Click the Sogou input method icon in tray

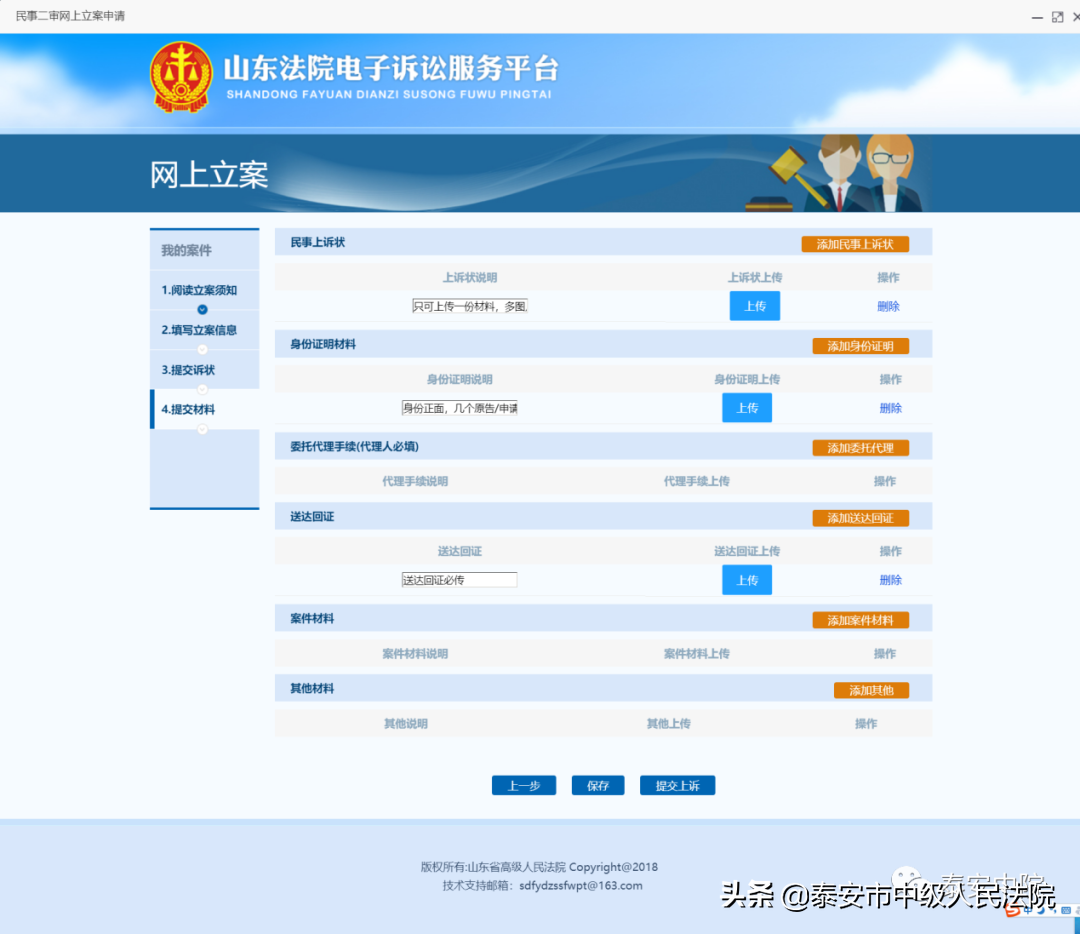[x=1012, y=910]
